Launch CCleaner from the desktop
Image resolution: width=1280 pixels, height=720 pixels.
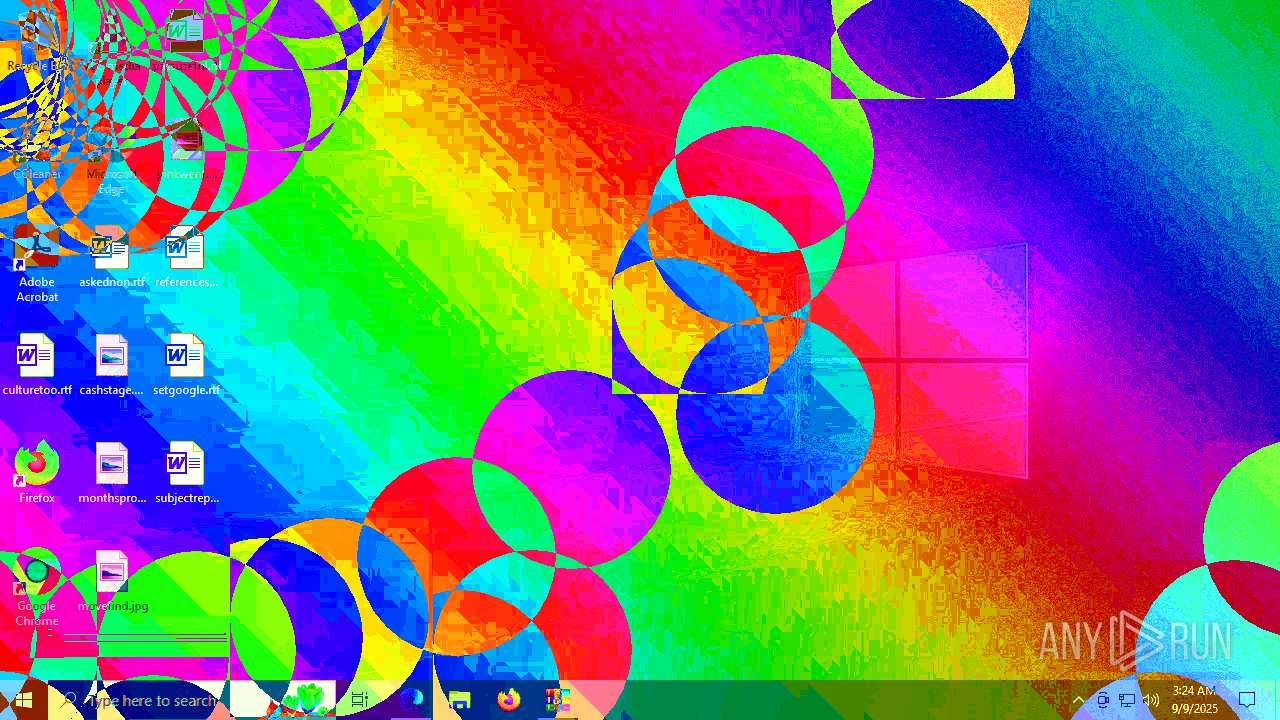(x=37, y=150)
